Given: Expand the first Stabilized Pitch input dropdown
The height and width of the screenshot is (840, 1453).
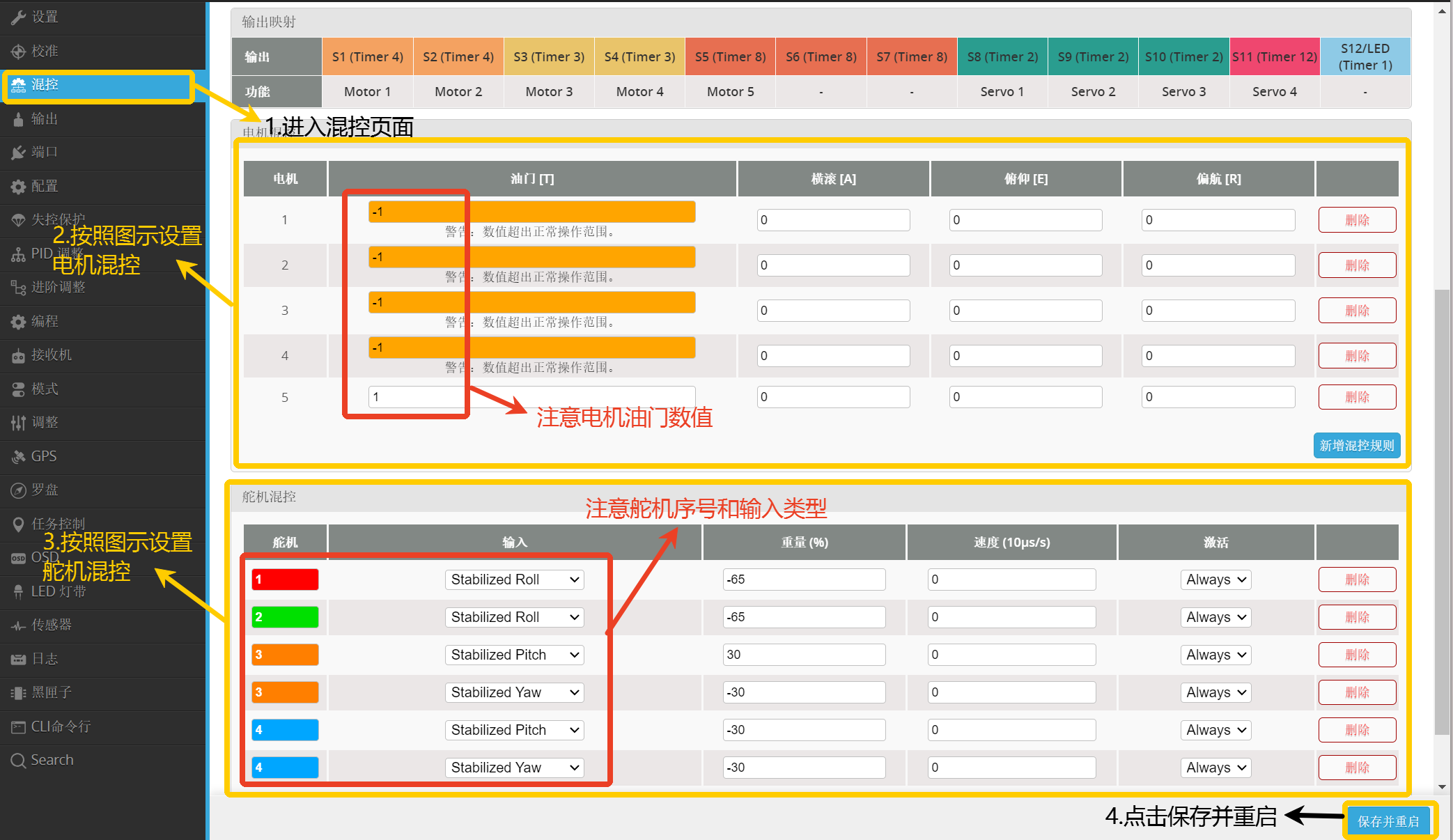Looking at the screenshot, I should (514, 655).
